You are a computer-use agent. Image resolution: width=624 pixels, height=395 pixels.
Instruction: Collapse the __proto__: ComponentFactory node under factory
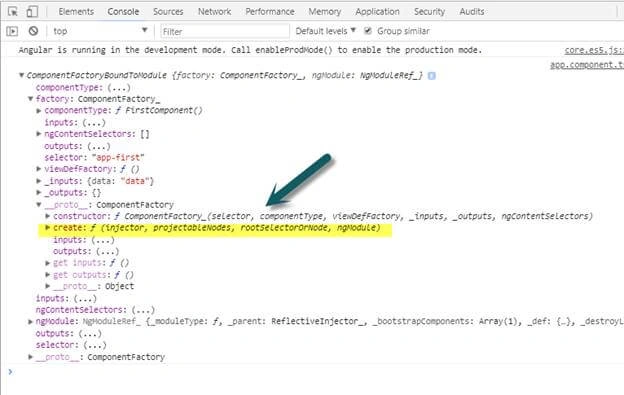pyautogui.click(x=39, y=204)
